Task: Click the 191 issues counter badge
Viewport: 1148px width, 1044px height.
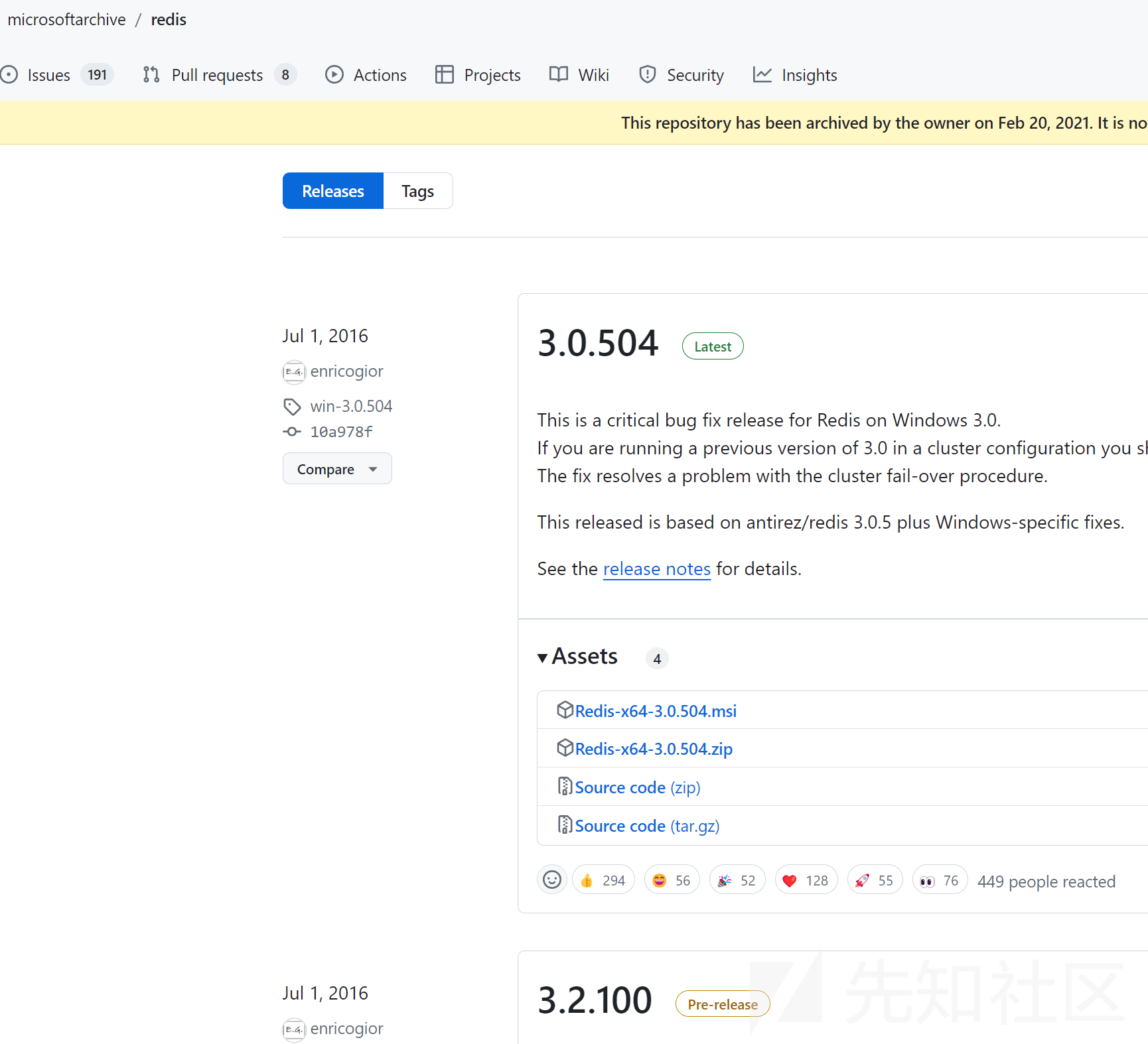Action: (98, 74)
